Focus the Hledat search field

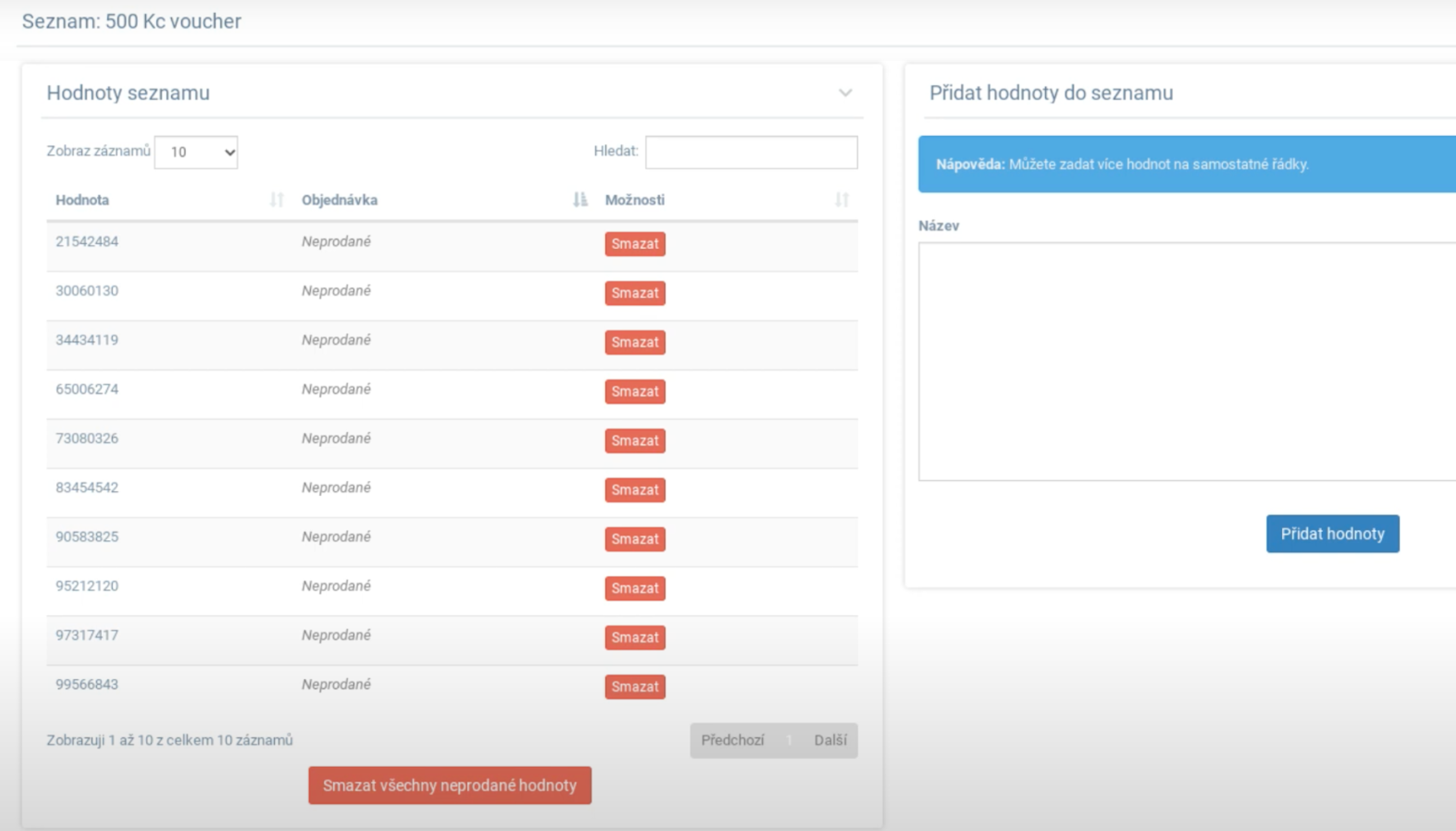(751, 152)
